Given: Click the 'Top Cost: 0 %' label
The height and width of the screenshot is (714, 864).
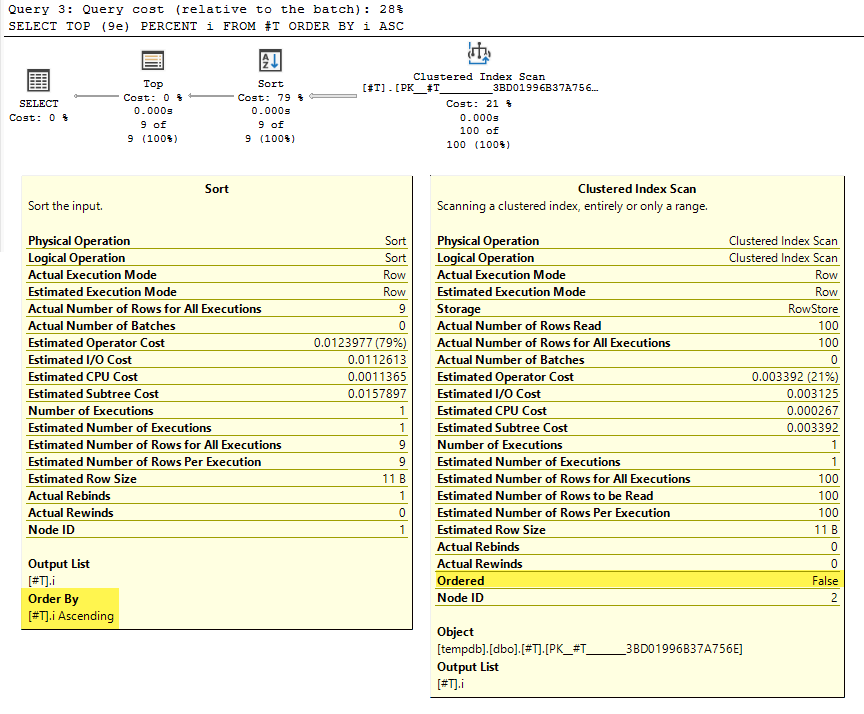Looking at the screenshot, I should [153, 91].
